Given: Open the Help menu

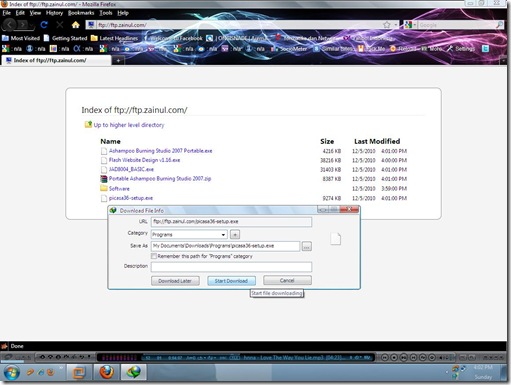Looking at the screenshot, I should (123, 13).
